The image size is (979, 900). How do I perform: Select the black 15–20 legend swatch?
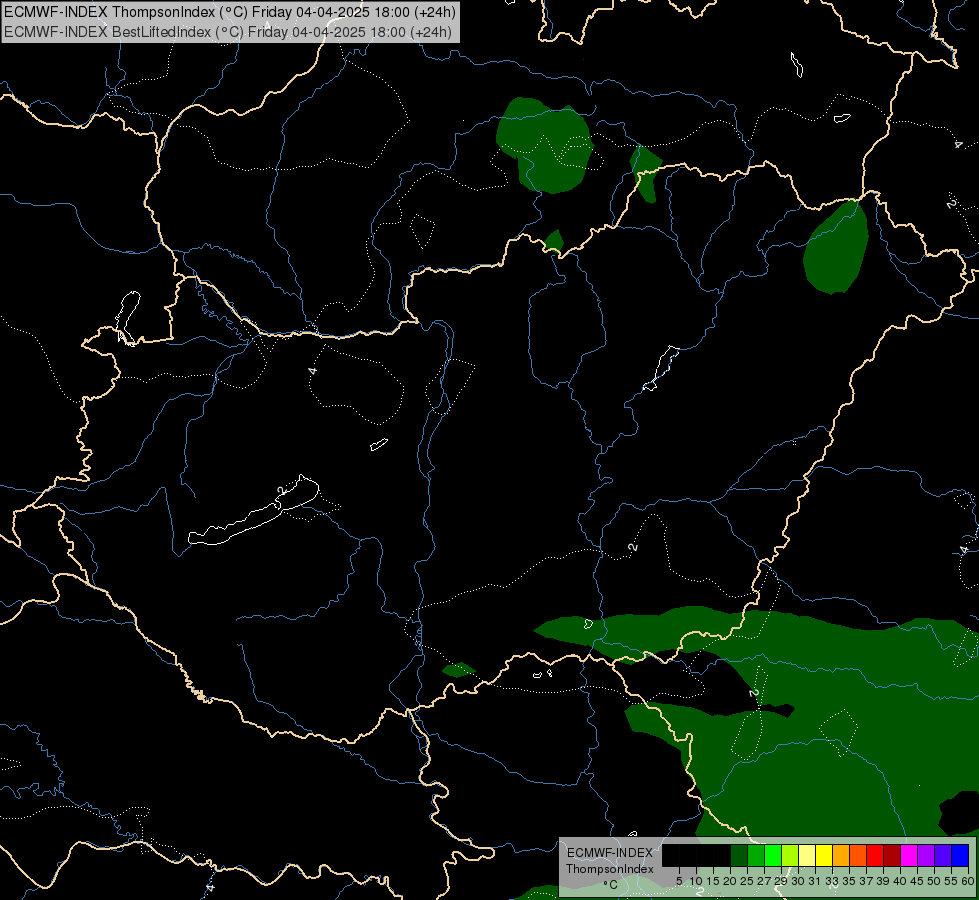click(722, 855)
